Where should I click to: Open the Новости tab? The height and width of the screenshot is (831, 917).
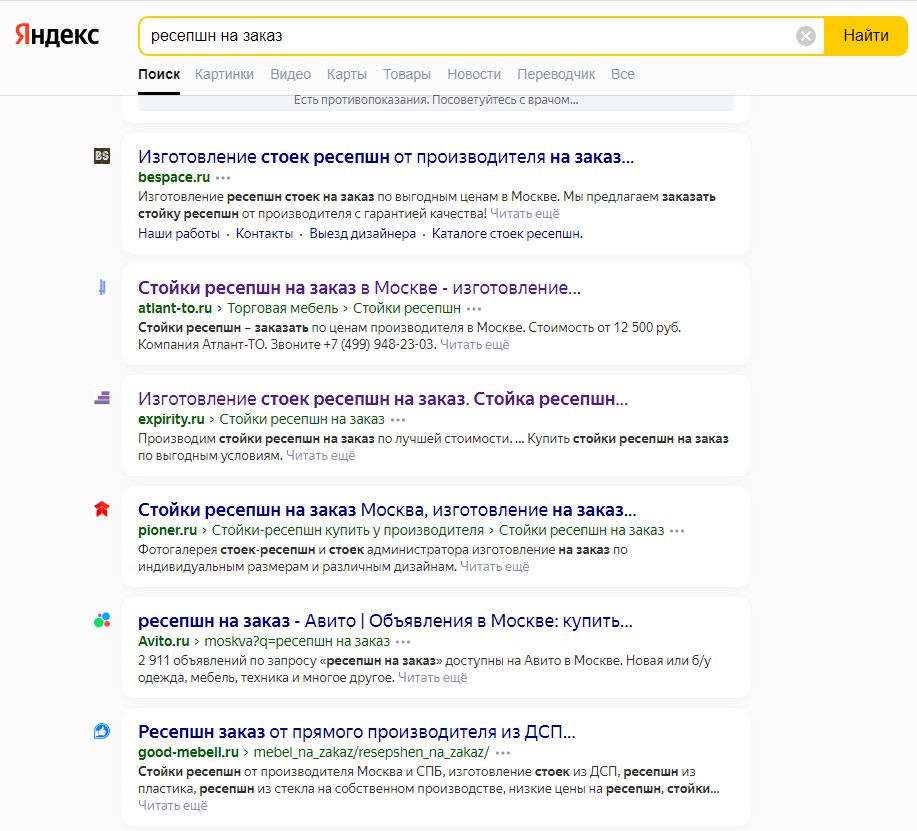(474, 74)
